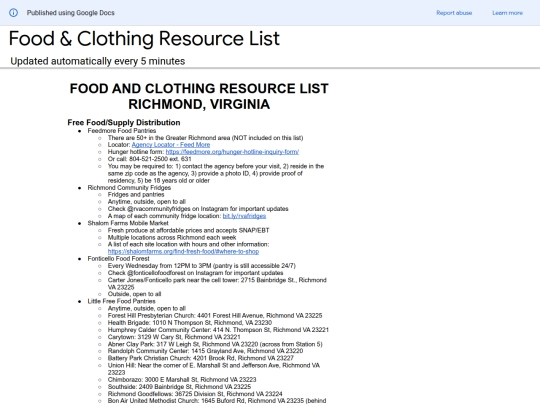
Task: Click the Richmond Community Fridges bullet
Action: [129, 188]
